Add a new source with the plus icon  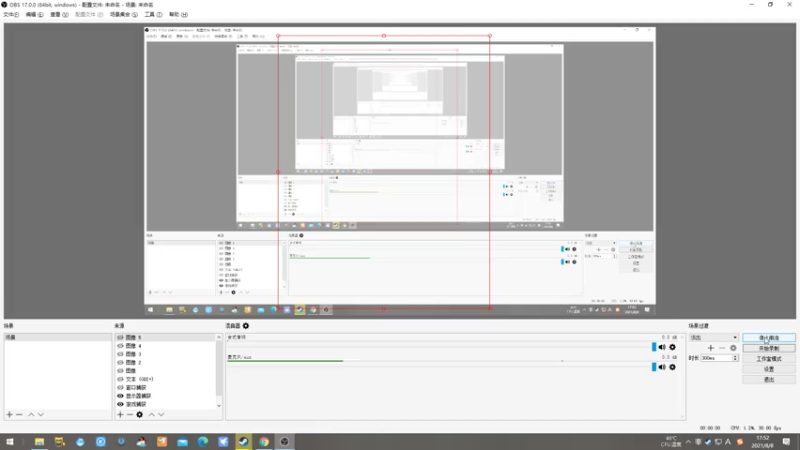(120, 414)
